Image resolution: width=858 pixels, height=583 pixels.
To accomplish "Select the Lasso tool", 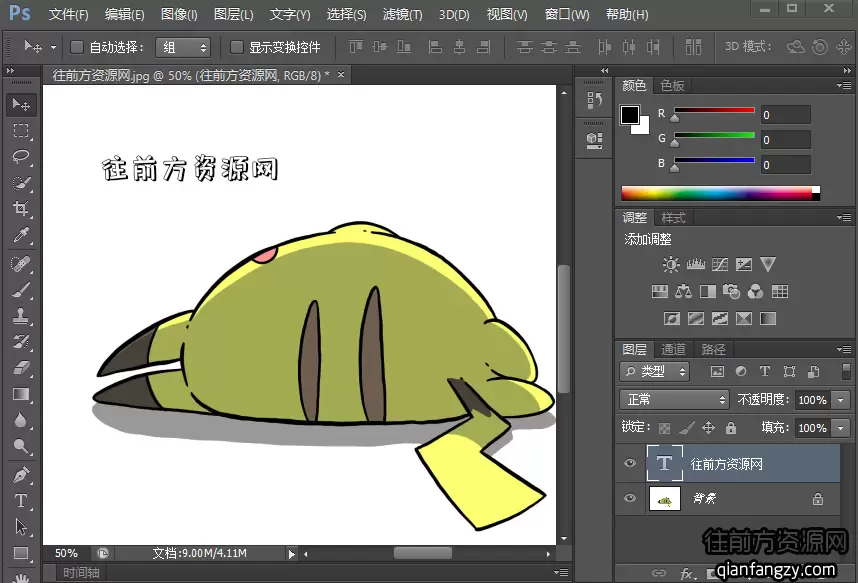I will 21,157.
